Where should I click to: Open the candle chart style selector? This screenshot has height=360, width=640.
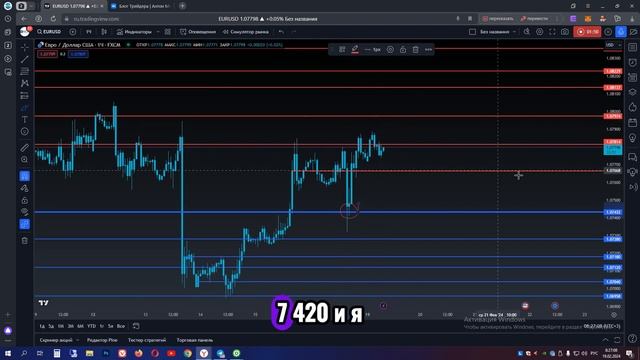coord(104,31)
